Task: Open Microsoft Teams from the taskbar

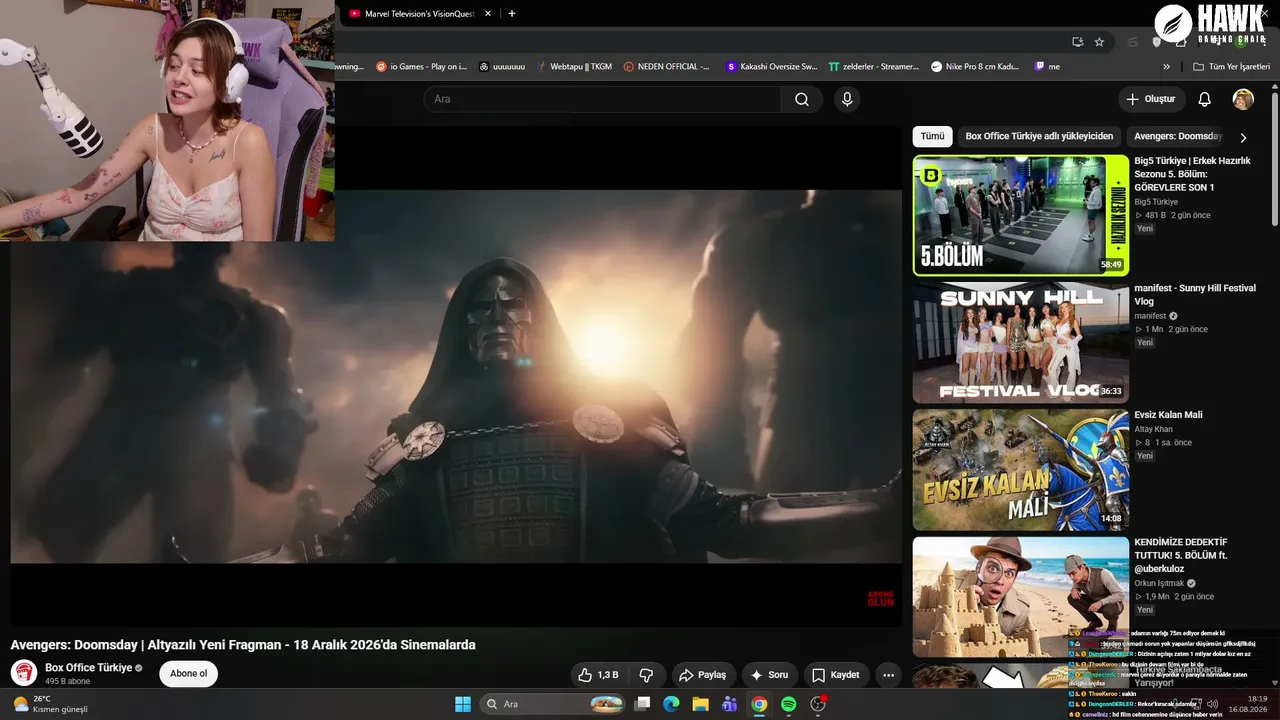Action: 730,704
